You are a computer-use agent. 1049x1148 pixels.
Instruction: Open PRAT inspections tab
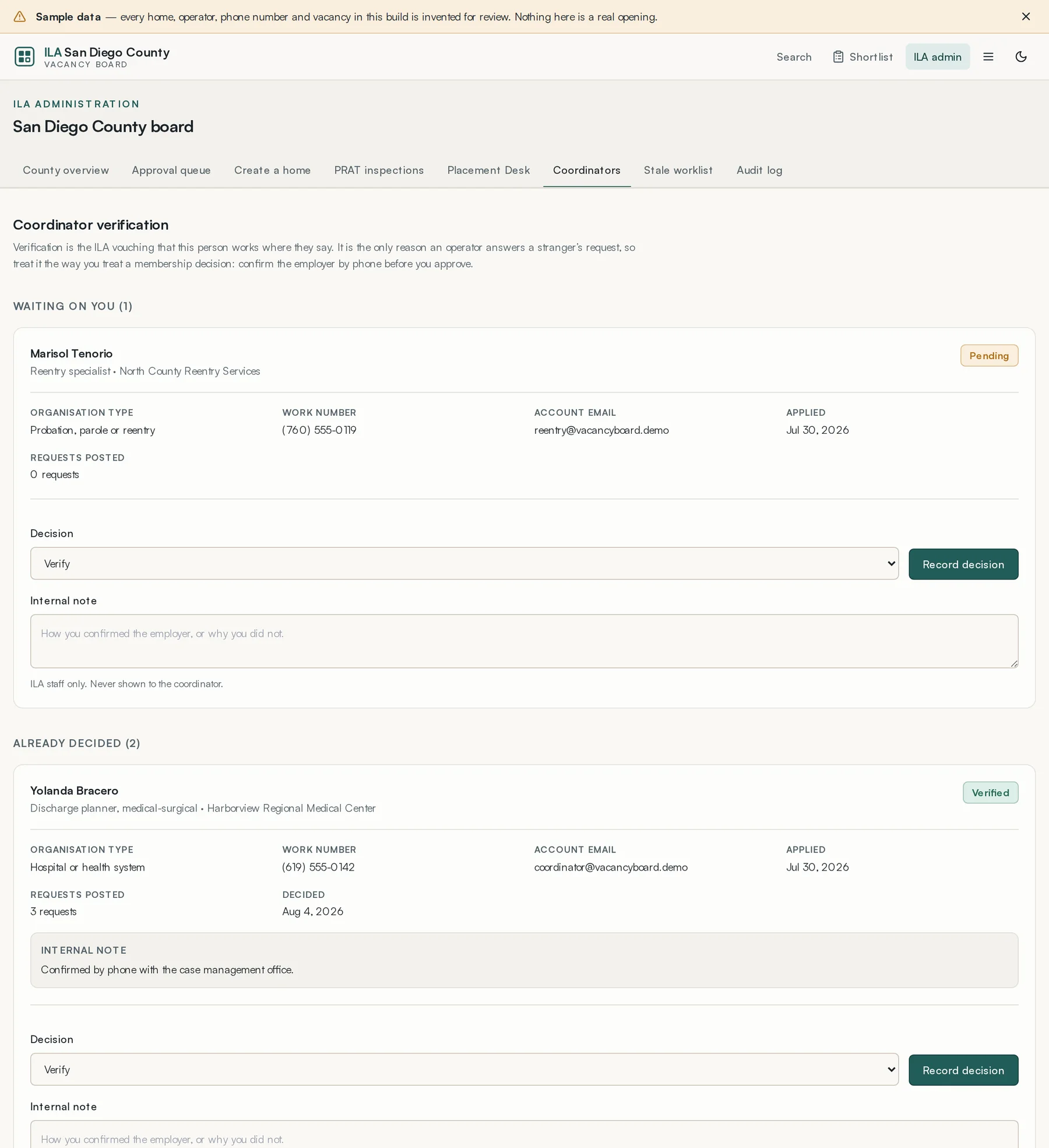379,170
